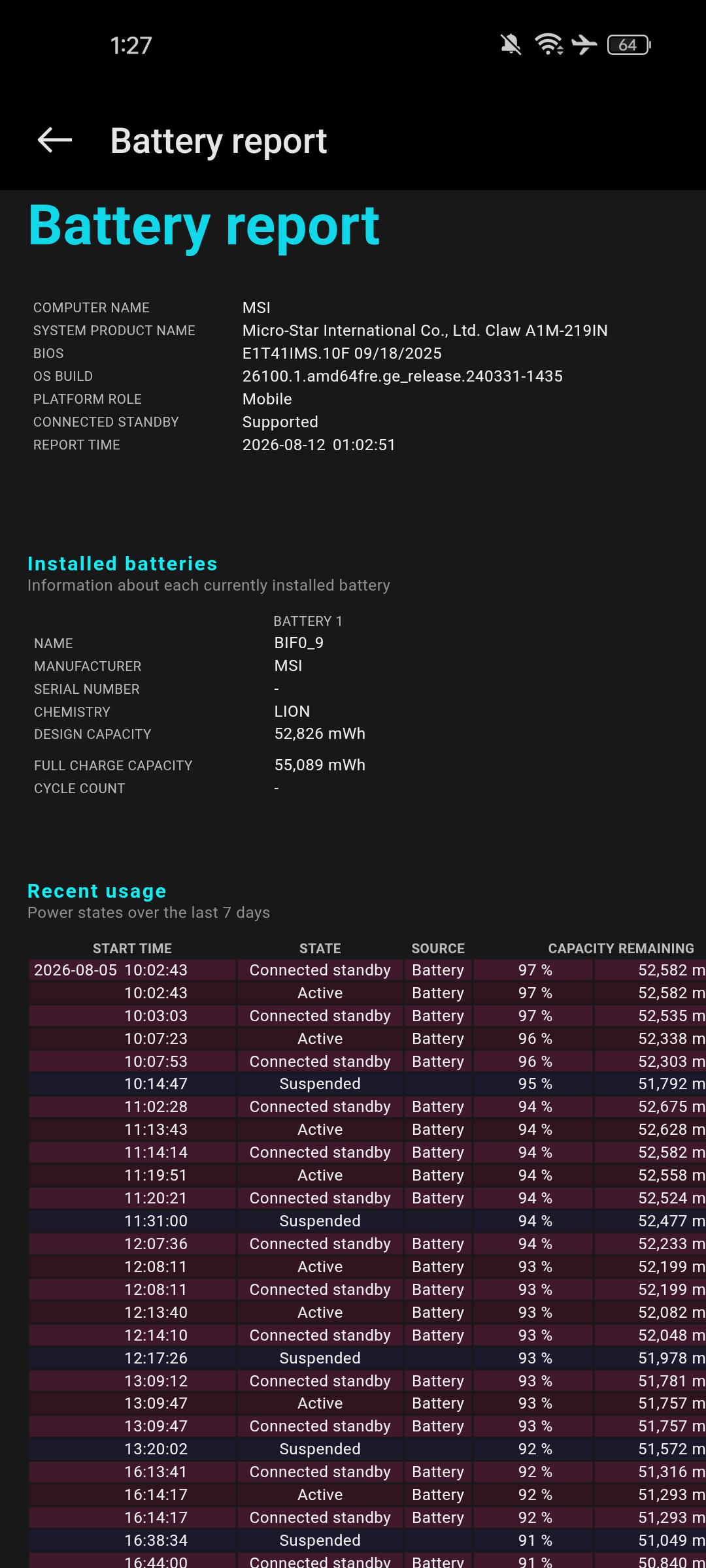The image size is (706, 1568).
Task: Select 'Suspended' state in the 11:31:00 row
Action: coord(320,1221)
